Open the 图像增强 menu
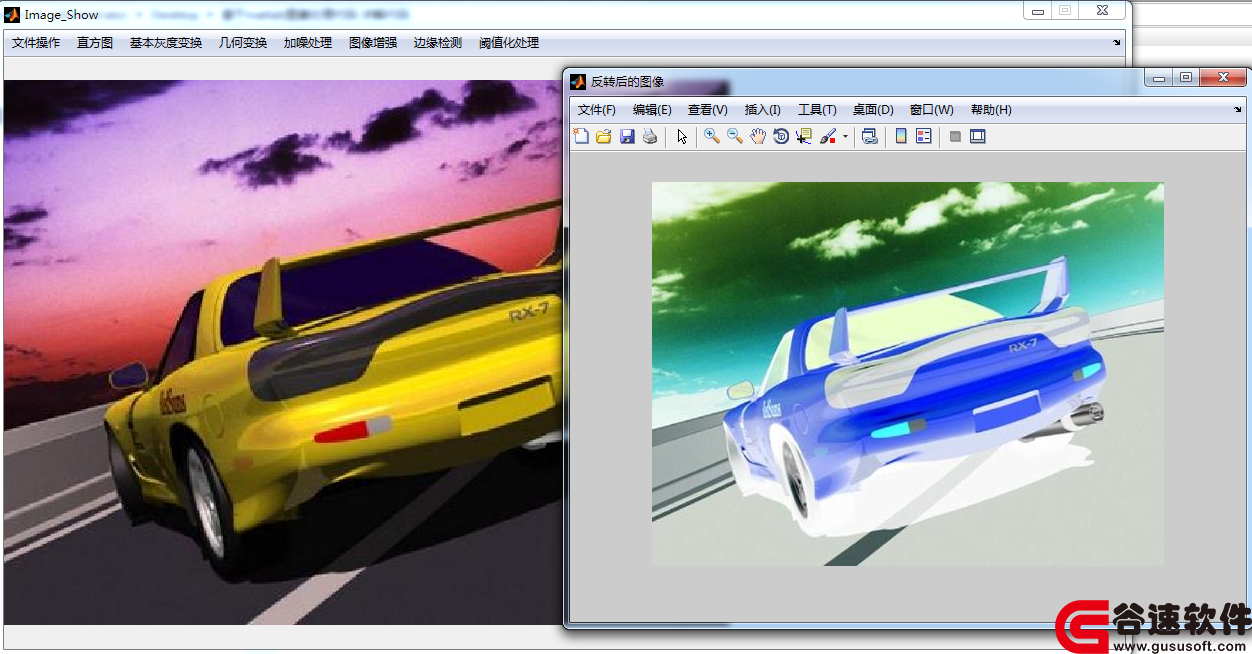This screenshot has width=1252, height=654. 373,43
